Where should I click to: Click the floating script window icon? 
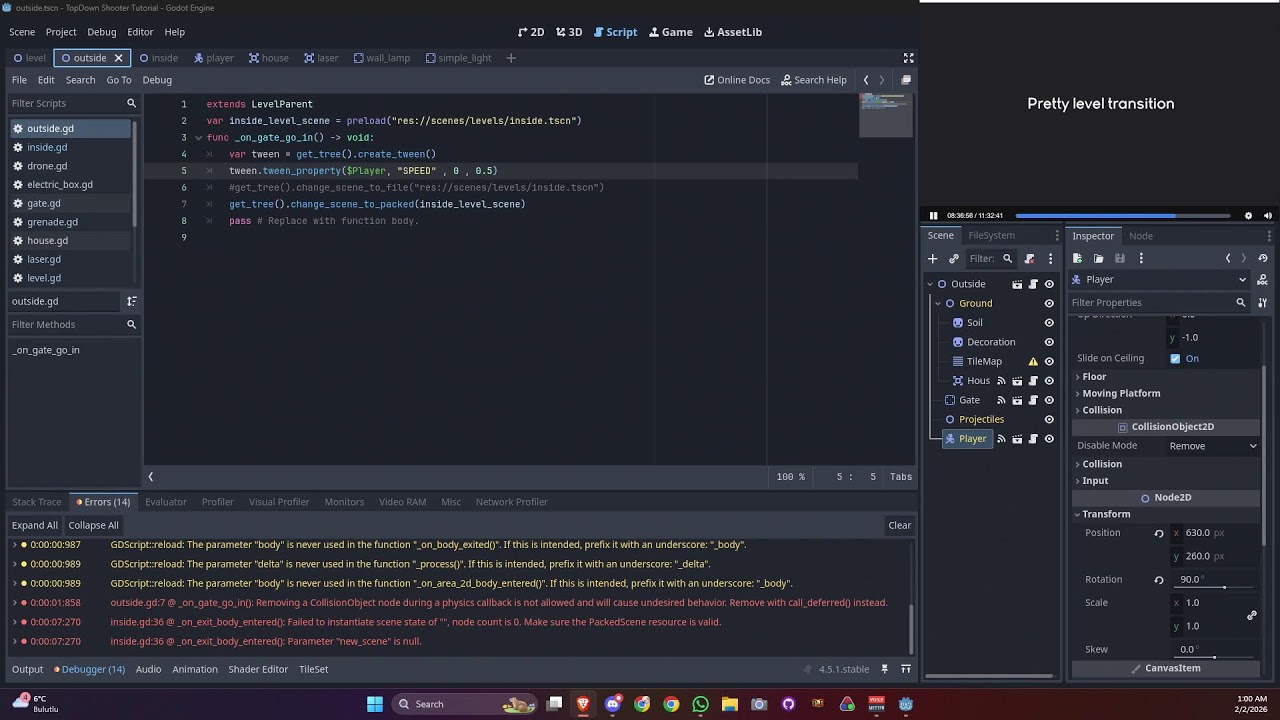pyautogui.click(x=906, y=80)
